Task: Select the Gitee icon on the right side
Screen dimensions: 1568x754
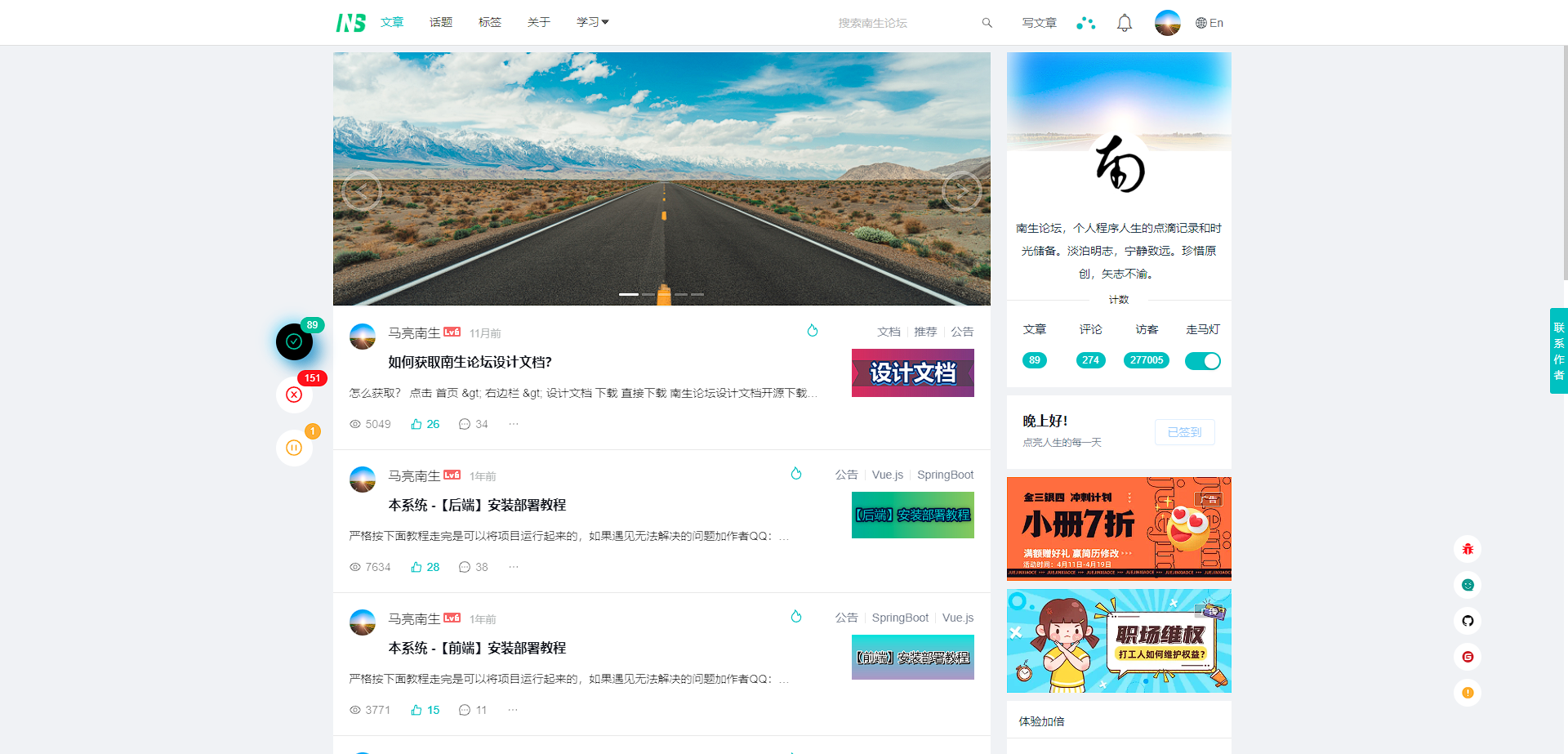Action: (1468, 657)
